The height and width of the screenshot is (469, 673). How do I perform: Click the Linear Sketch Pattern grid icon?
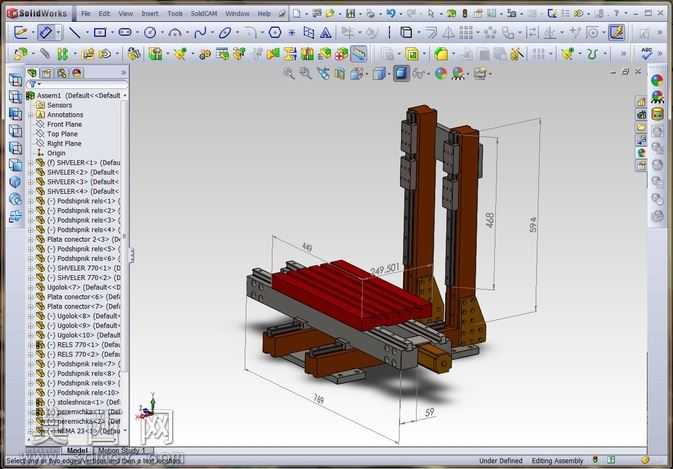[465, 33]
